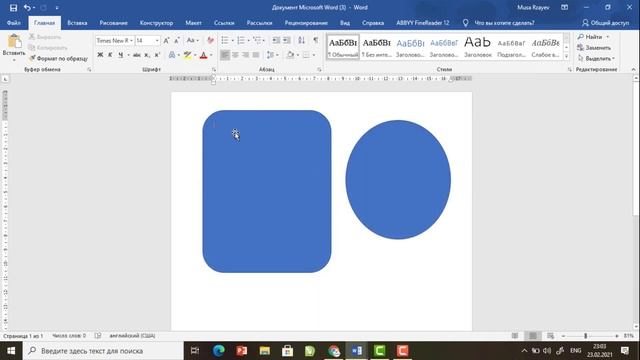Screen dimensions: 640x360
Task: Click Формат по образцу format painter
Action: [58, 59]
